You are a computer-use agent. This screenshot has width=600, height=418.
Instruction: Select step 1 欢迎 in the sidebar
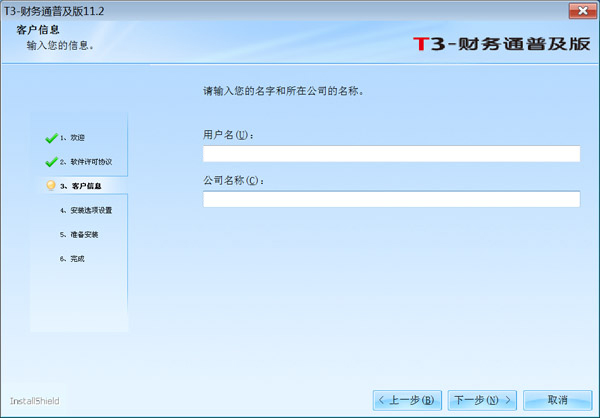[72, 137]
